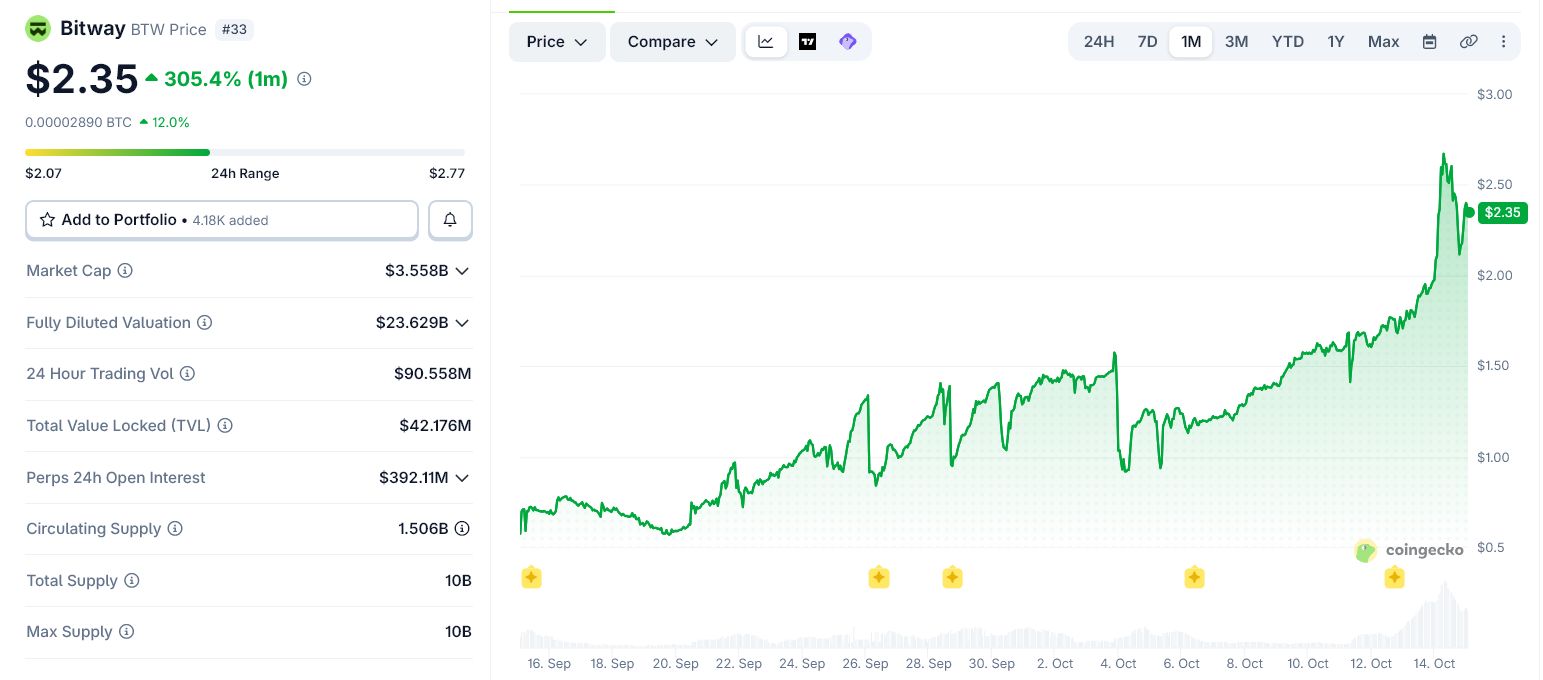
Task: Click the Circulating Supply info icon
Action: [x=175, y=529]
